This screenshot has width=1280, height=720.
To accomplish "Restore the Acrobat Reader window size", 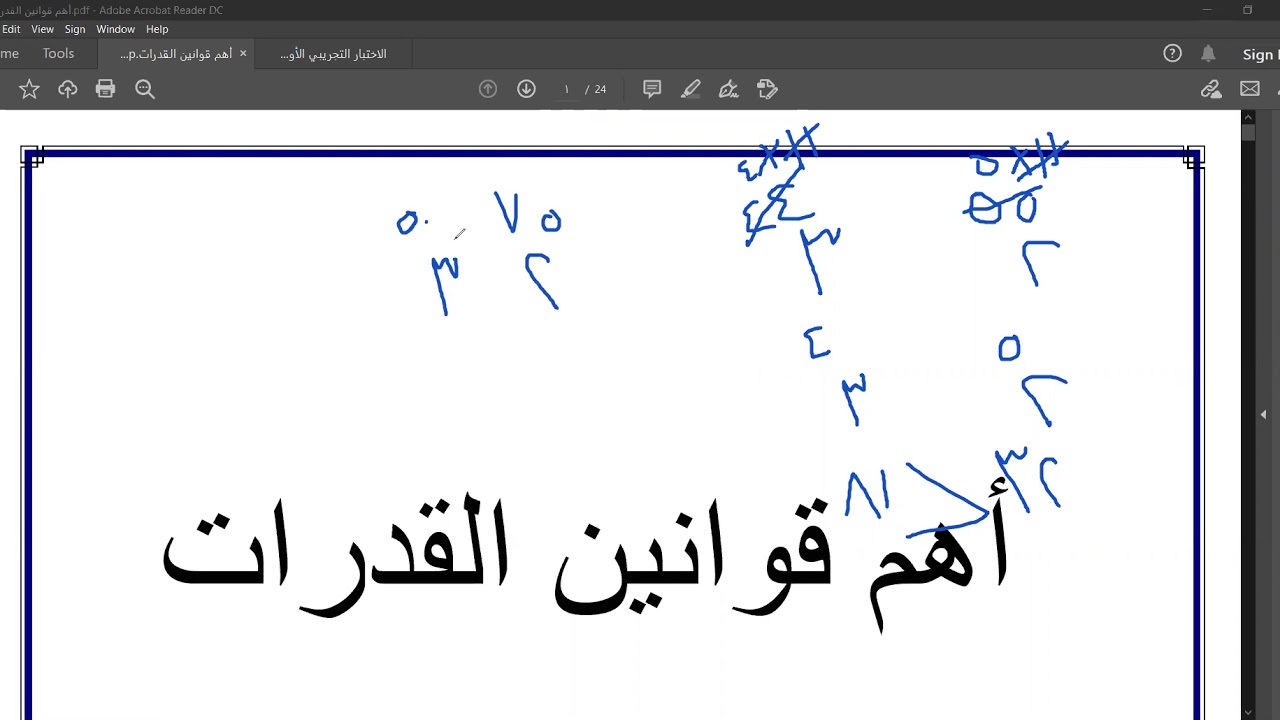I will pos(1248,10).
